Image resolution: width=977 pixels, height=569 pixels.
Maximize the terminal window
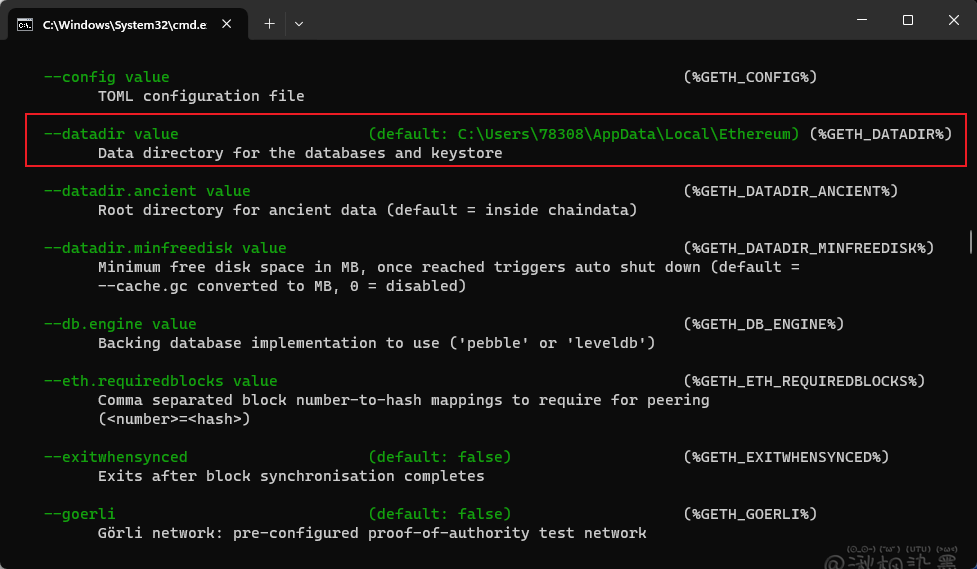coord(908,20)
